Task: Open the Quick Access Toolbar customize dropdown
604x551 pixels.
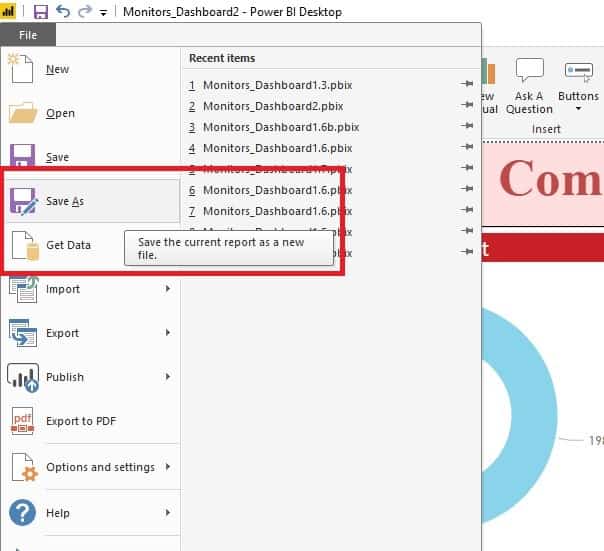Action: click(x=103, y=13)
